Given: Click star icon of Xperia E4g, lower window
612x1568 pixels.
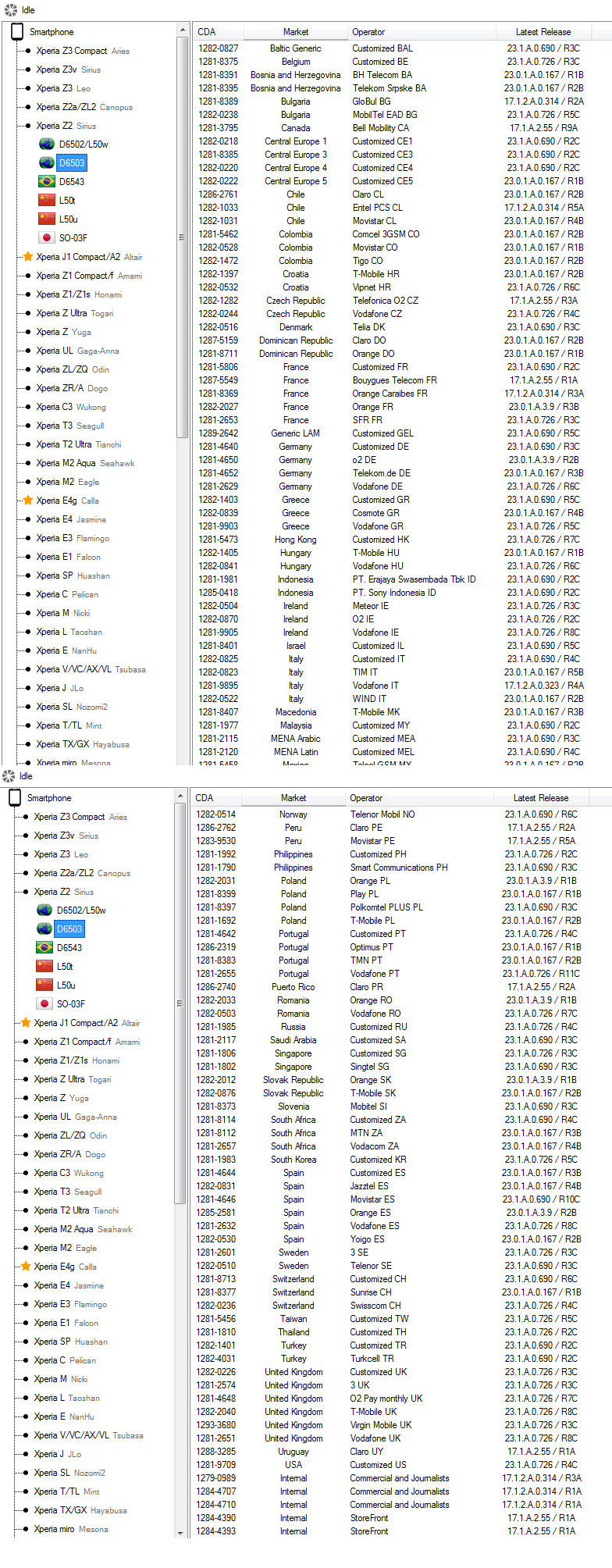Looking at the screenshot, I should click(26, 1267).
